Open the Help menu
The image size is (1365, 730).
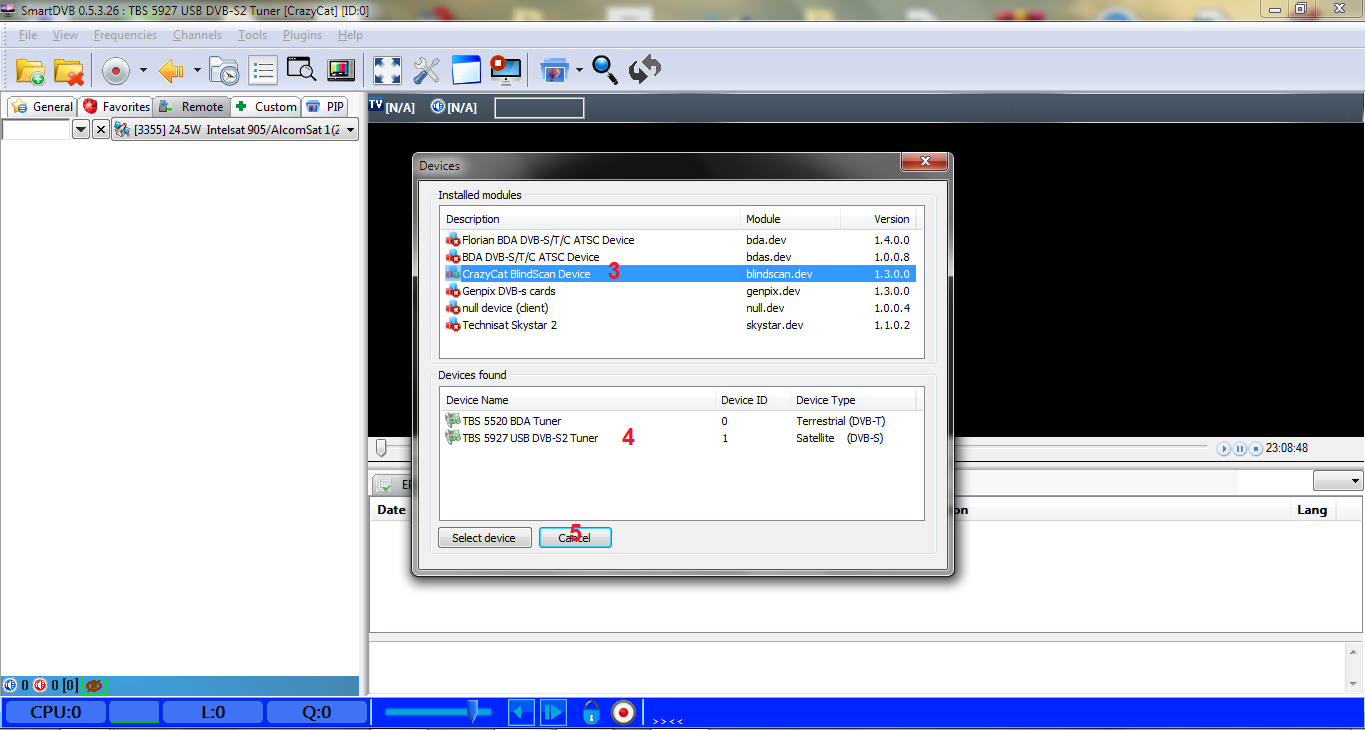tap(350, 35)
